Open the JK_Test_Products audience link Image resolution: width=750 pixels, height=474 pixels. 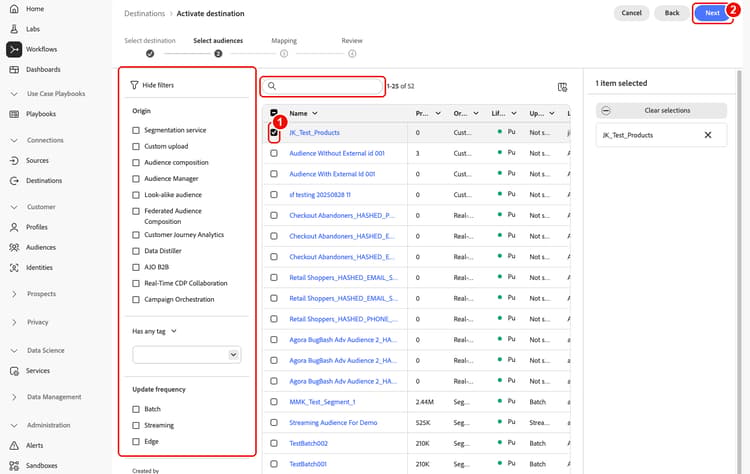point(314,132)
